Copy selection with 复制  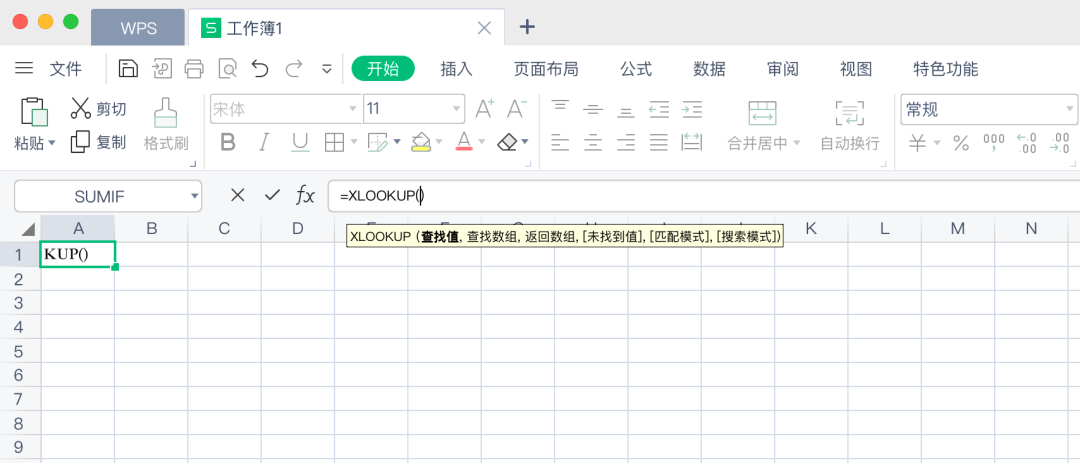[x=98, y=142]
